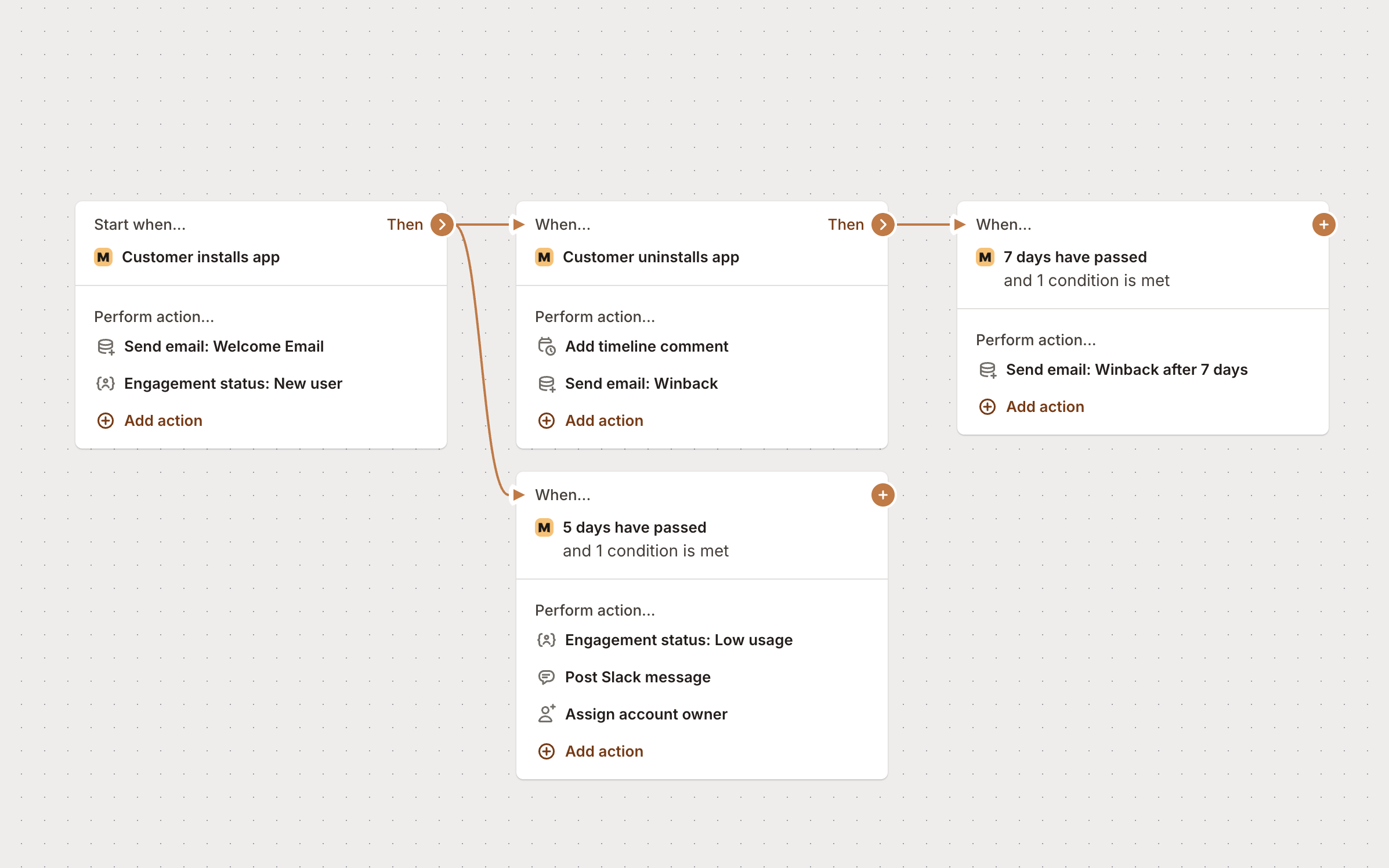Click the Engagement status: Low usage icon
This screenshot has height=868, width=1389.
pyautogui.click(x=546, y=640)
